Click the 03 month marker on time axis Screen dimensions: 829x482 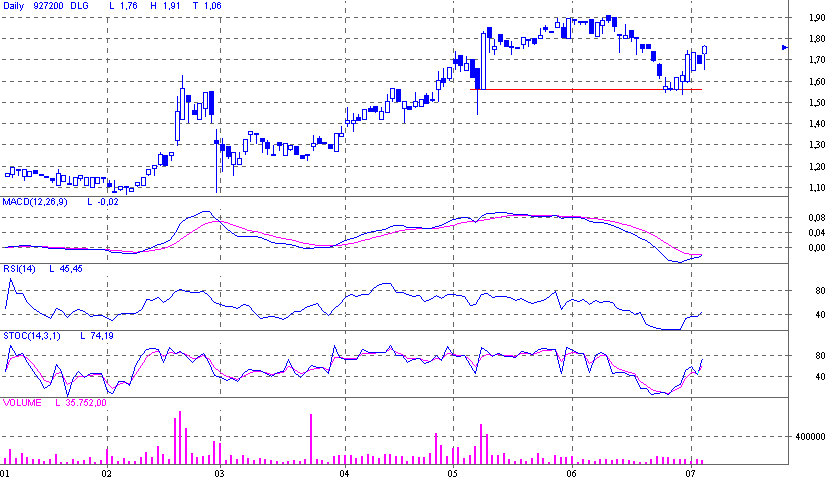pos(218,474)
